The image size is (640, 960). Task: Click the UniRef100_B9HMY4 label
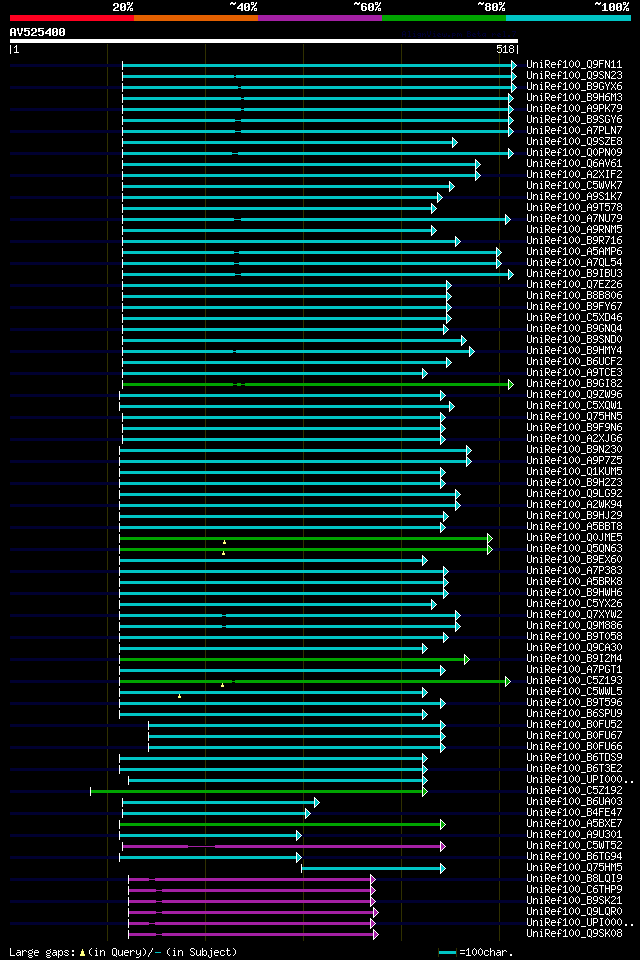coord(574,351)
